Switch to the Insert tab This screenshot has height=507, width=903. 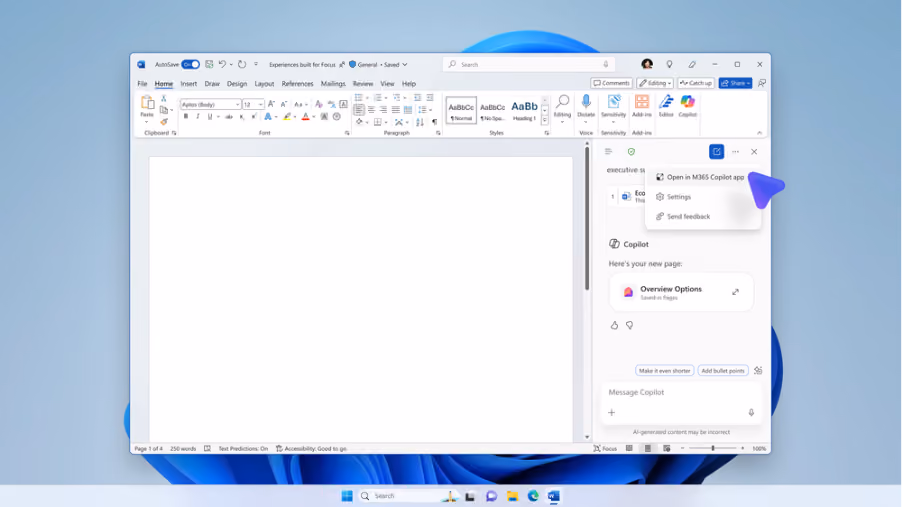pyautogui.click(x=188, y=84)
